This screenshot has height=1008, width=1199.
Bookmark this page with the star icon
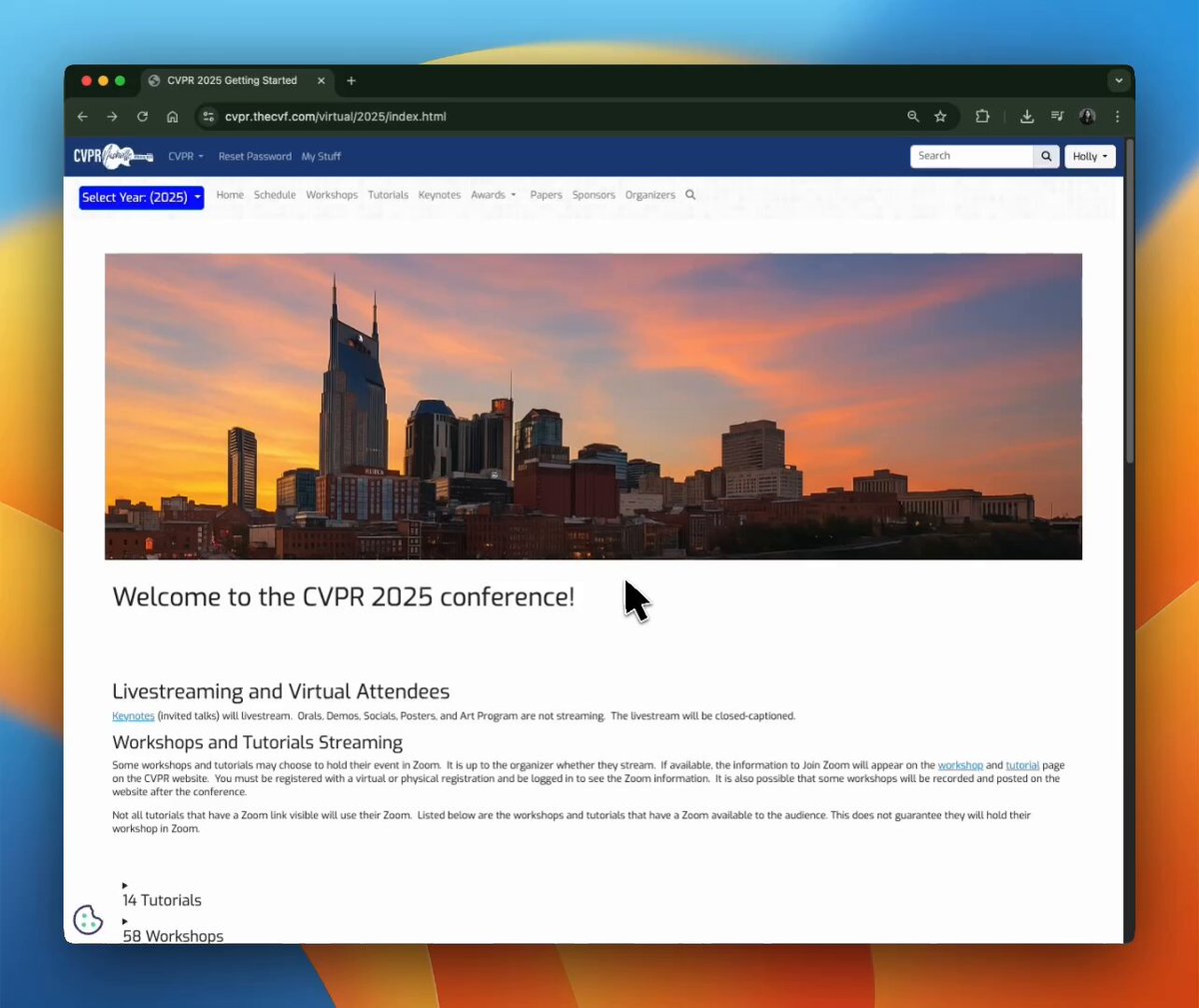[940, 117]
